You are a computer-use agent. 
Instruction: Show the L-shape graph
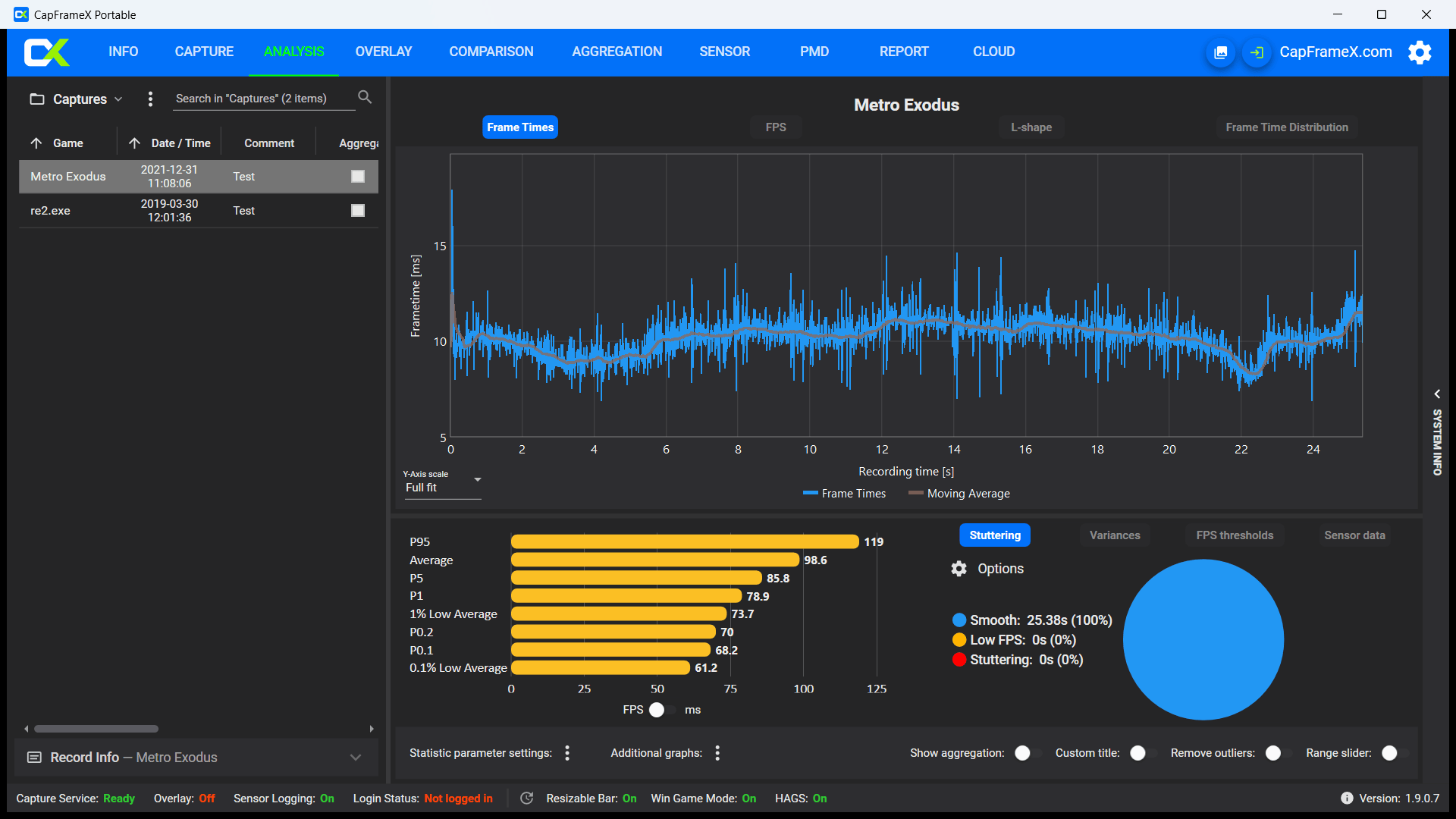[1031, 127]
